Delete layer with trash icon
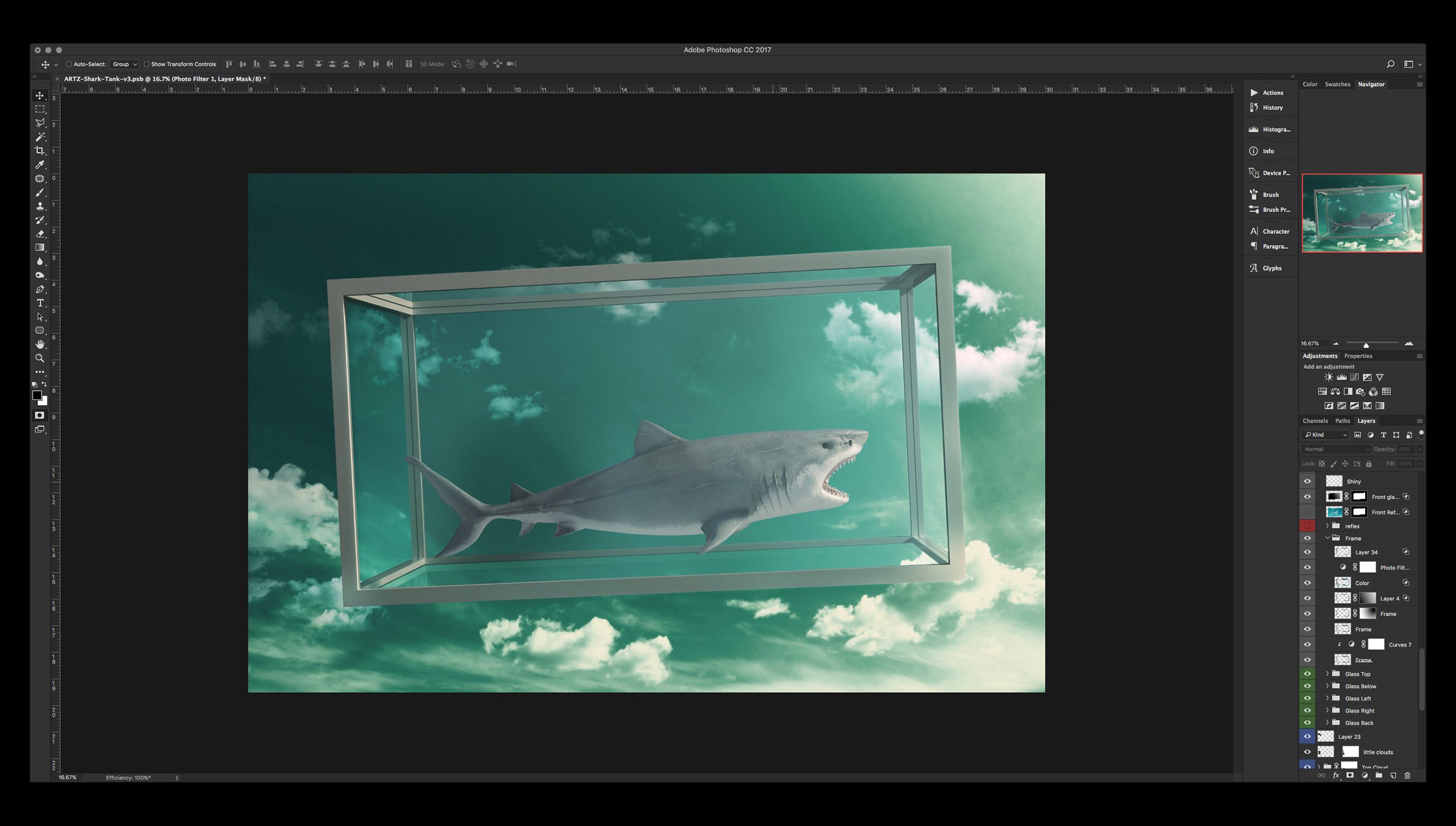Screen dimensions: 1456x826 (x=1407, y=776)
